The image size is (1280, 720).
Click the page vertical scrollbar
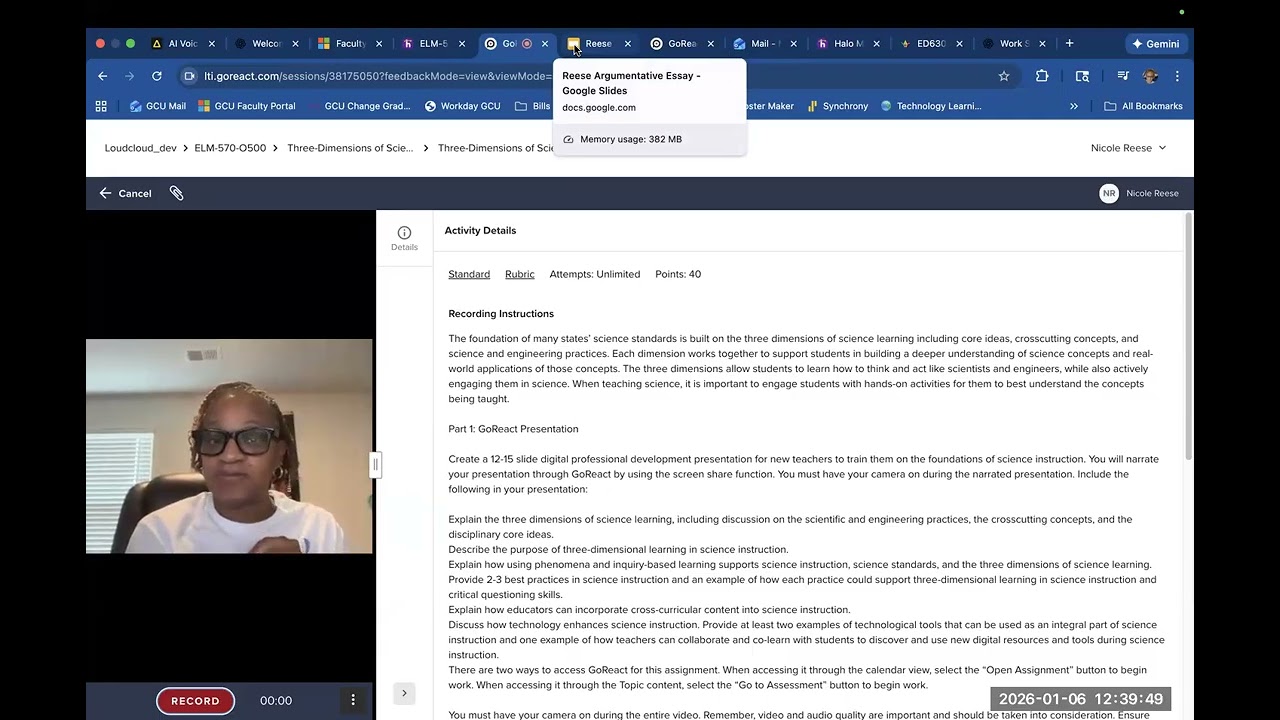click(1188, 336)
